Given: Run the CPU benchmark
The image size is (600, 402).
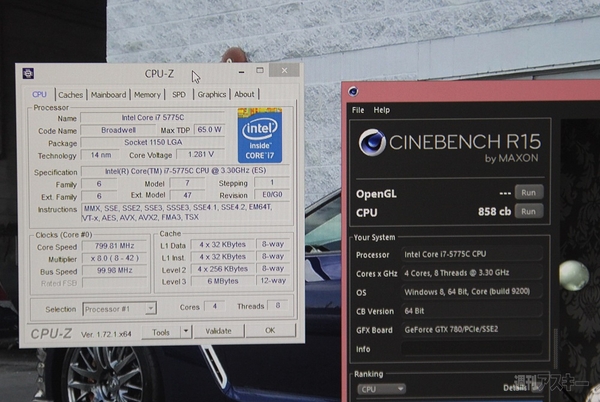Looking at the screenshot, I should point(529,211).
